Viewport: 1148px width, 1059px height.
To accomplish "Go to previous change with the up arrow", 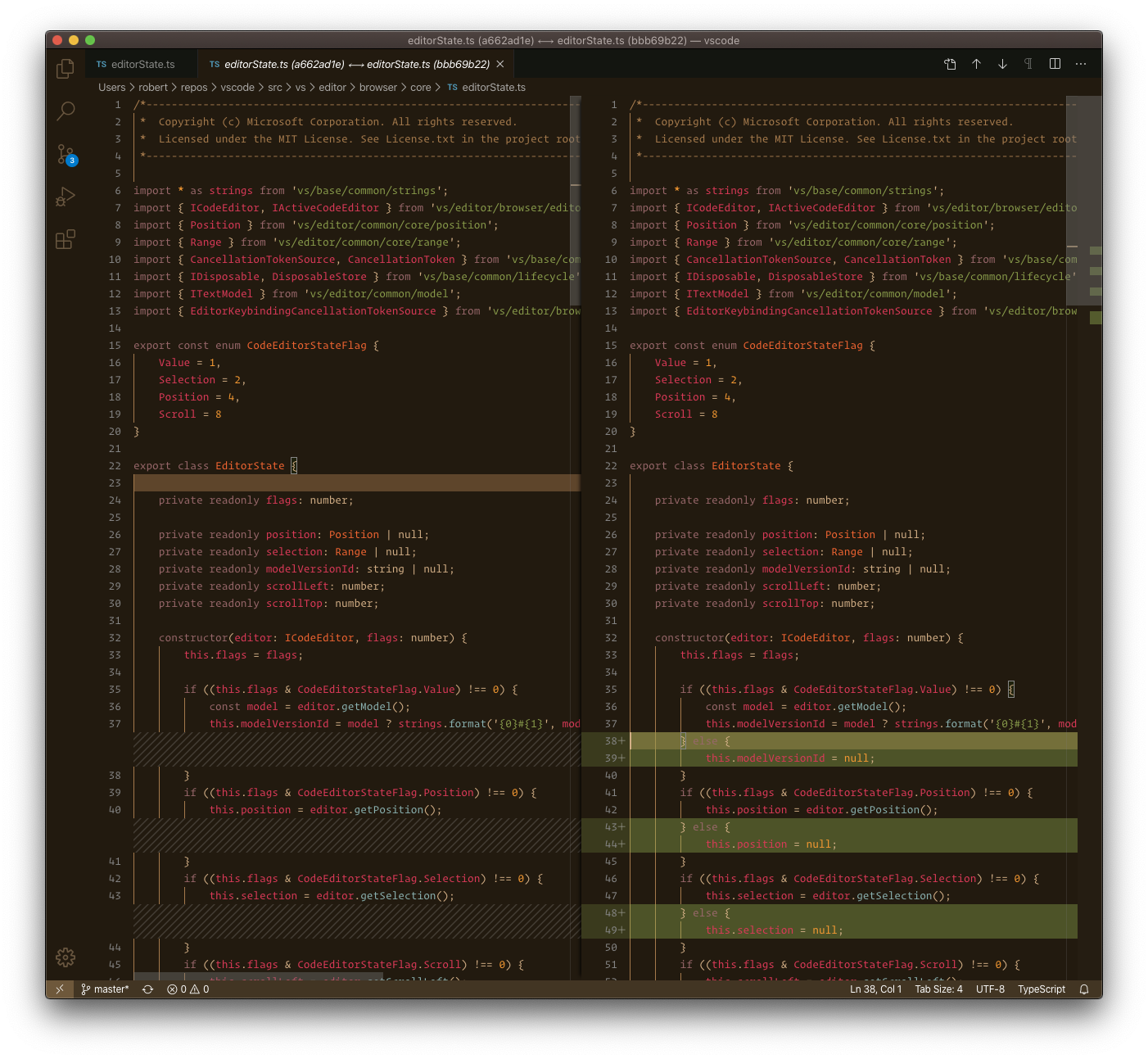I will [976, 64].
